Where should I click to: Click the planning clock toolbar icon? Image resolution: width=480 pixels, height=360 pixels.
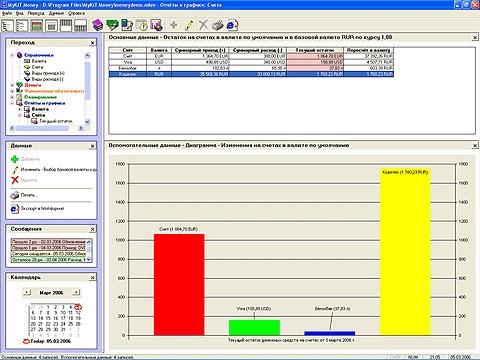pos(142,25)
